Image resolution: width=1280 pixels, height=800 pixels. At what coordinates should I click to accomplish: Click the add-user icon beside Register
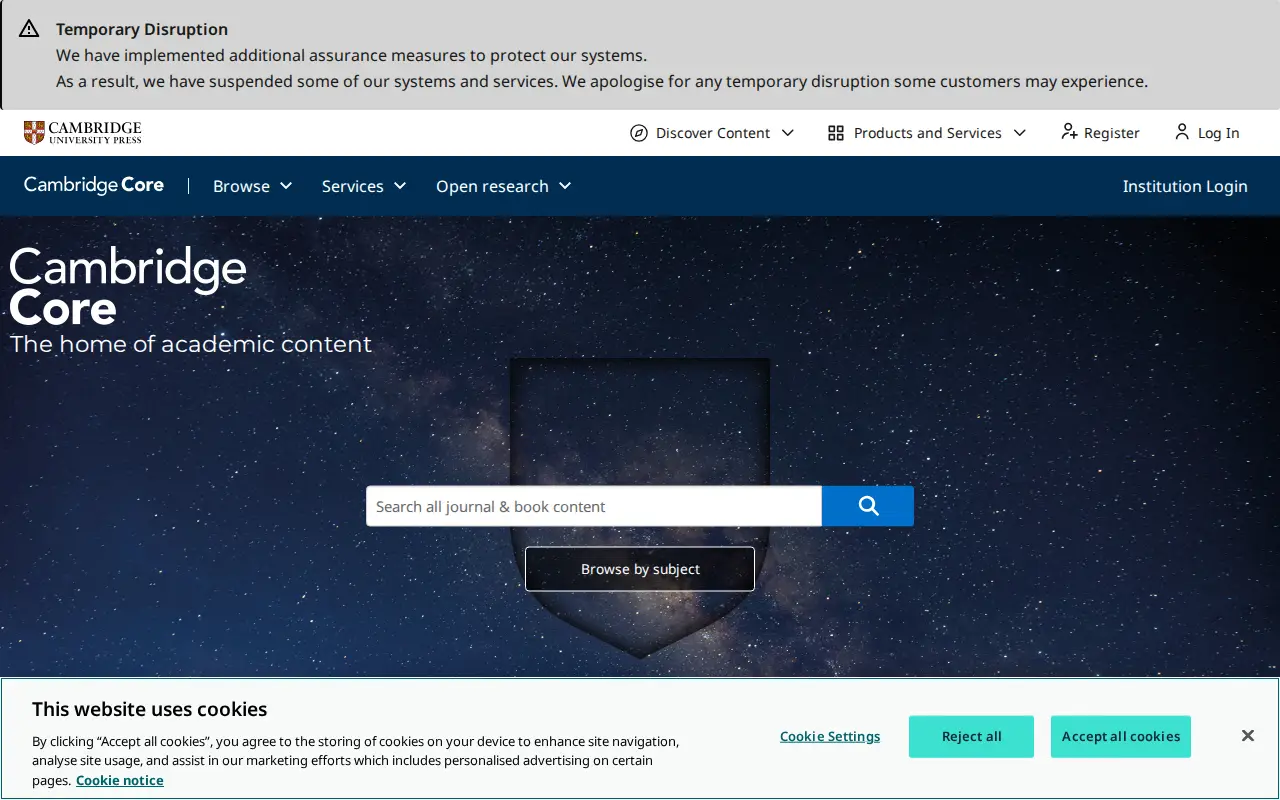pyautogui.click(x=1069, y=132)
